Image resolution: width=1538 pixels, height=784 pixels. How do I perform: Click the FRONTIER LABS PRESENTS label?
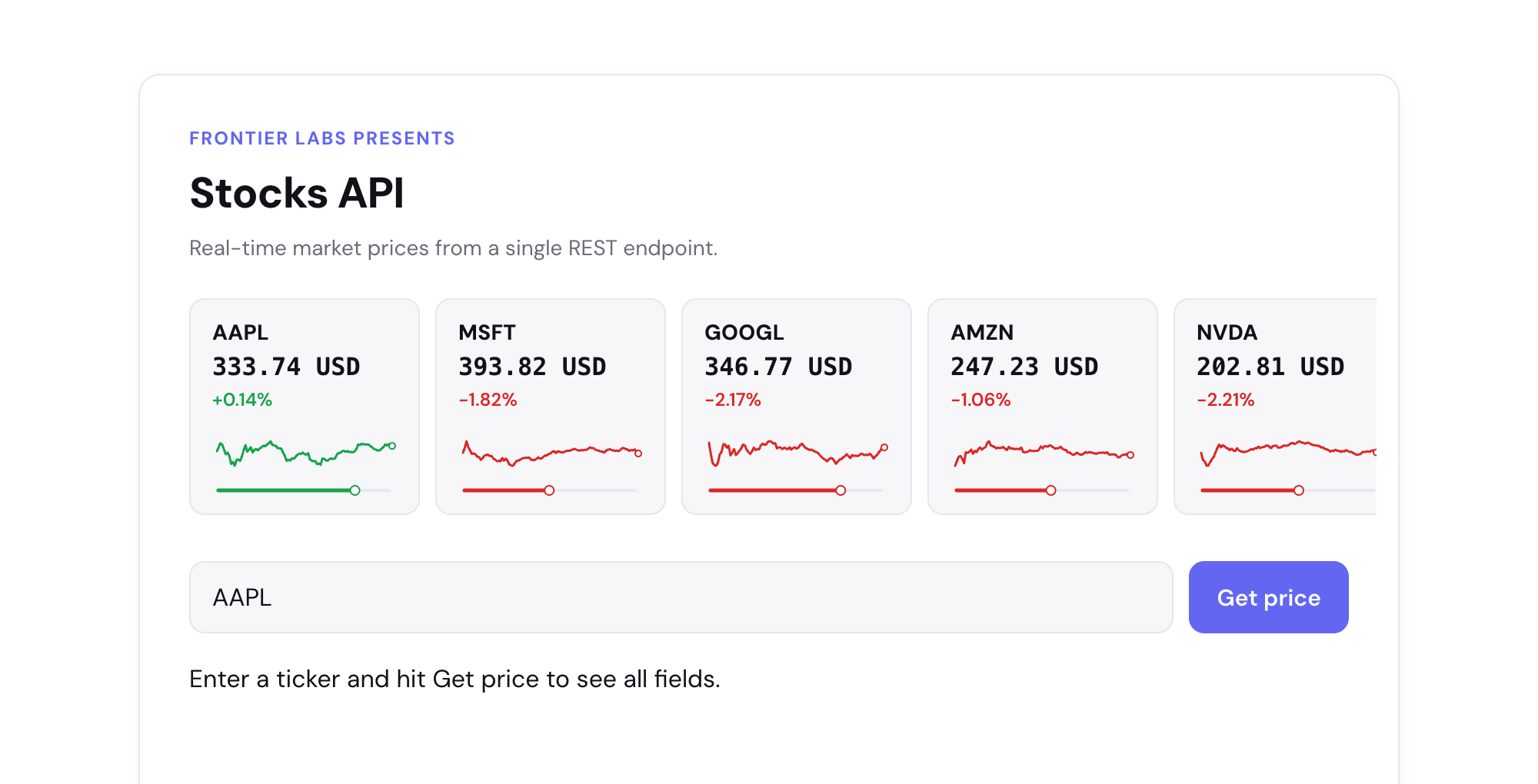322,138
